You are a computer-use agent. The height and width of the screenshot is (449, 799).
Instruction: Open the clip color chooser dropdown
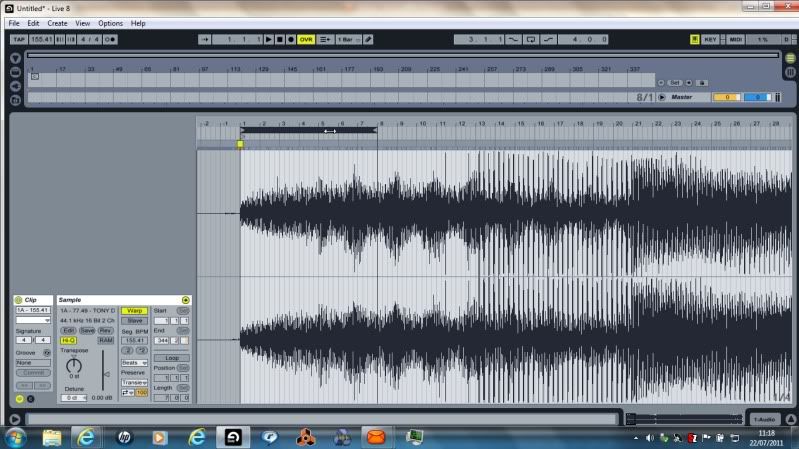pos(33,320)
